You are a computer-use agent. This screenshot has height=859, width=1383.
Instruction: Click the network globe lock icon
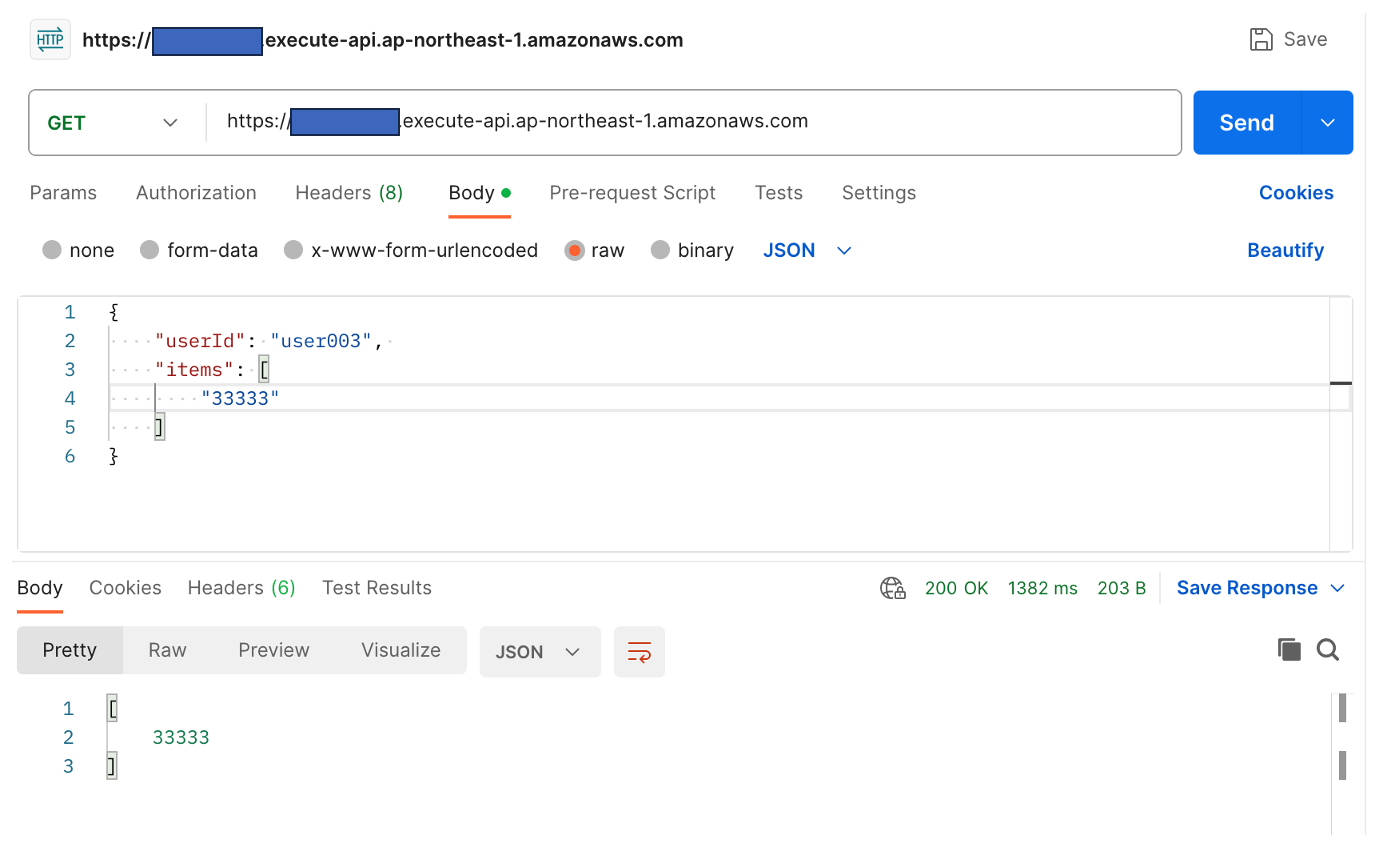click(892, 588)
